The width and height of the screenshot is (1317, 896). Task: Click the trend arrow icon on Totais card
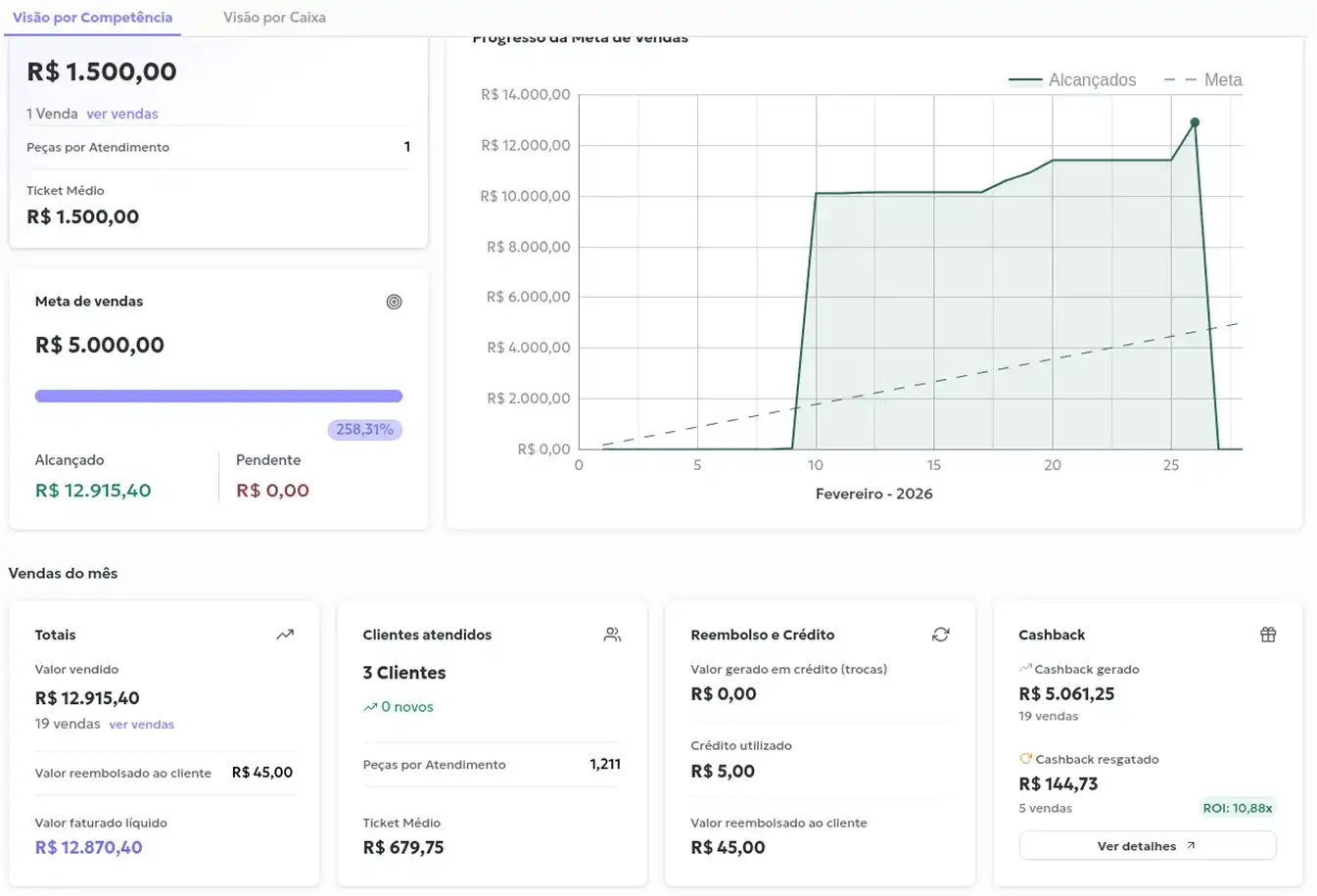(x=285, y=634)
